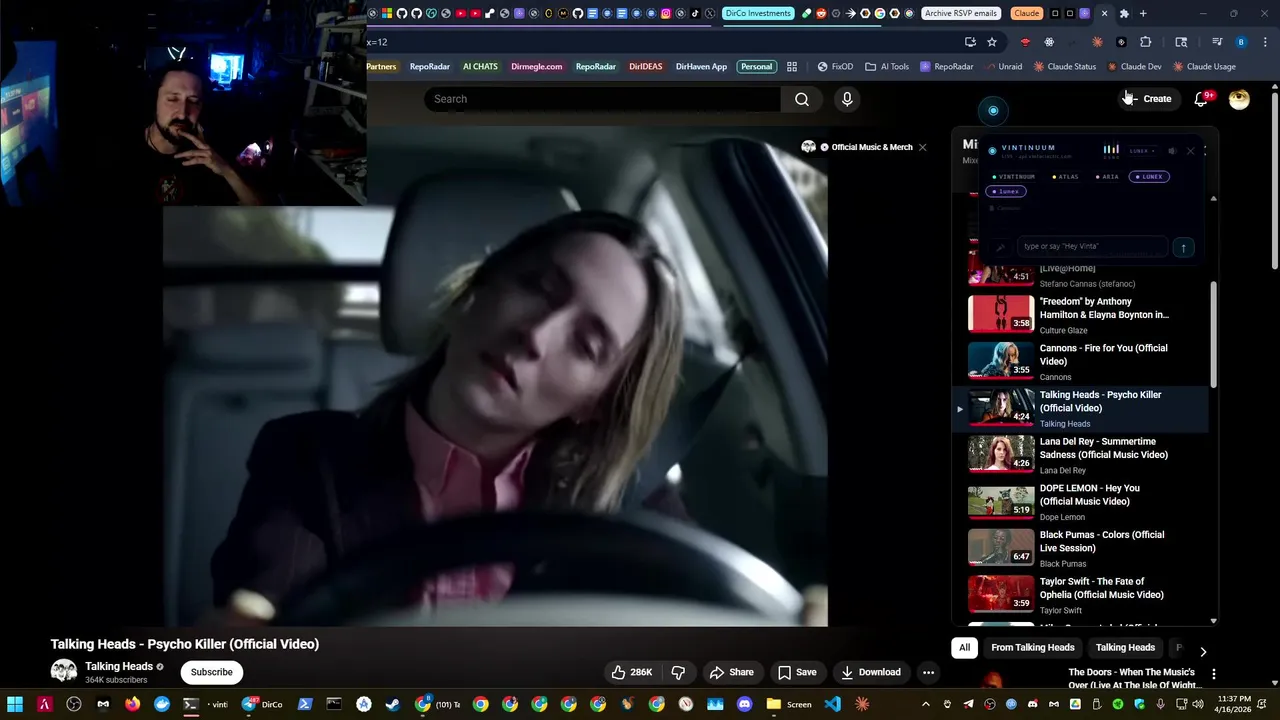Click the Vintinuum microphone icon
The image size is (1280, 720).
click(x=999, y=247)
